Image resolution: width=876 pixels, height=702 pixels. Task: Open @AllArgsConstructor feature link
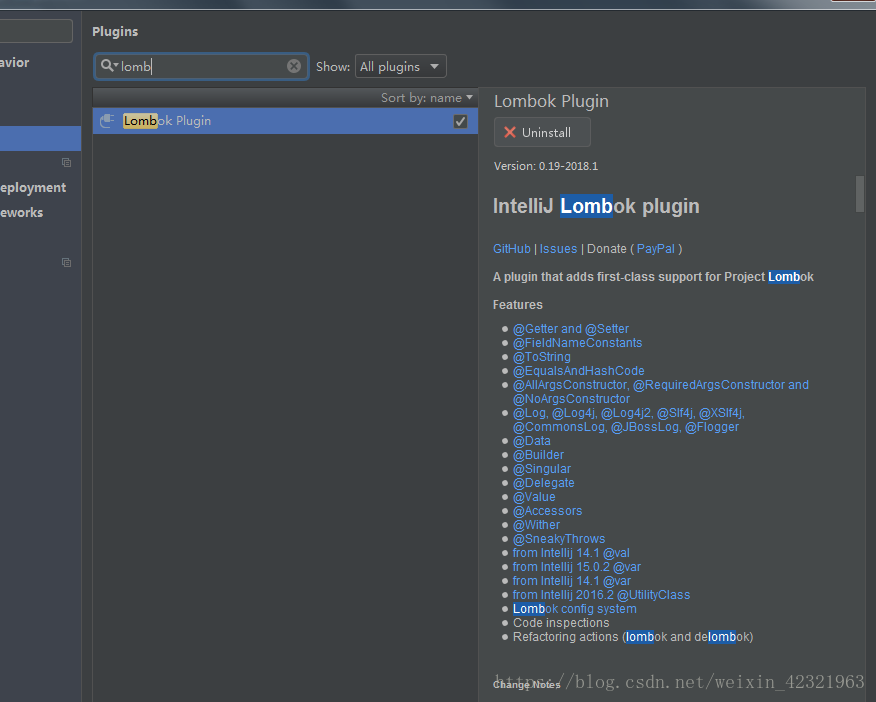661,391
